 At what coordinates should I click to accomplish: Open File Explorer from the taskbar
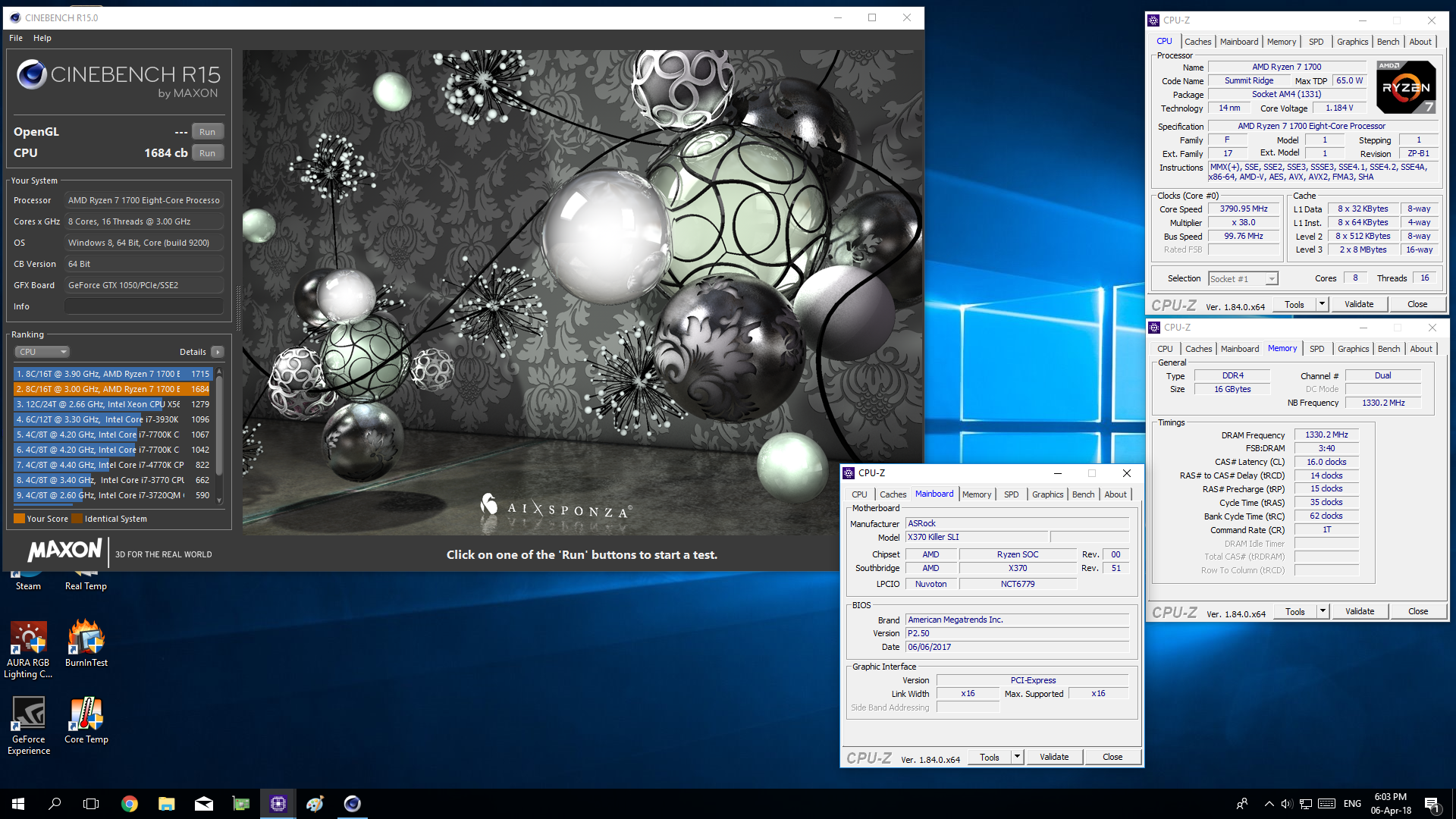click(167, 804)
